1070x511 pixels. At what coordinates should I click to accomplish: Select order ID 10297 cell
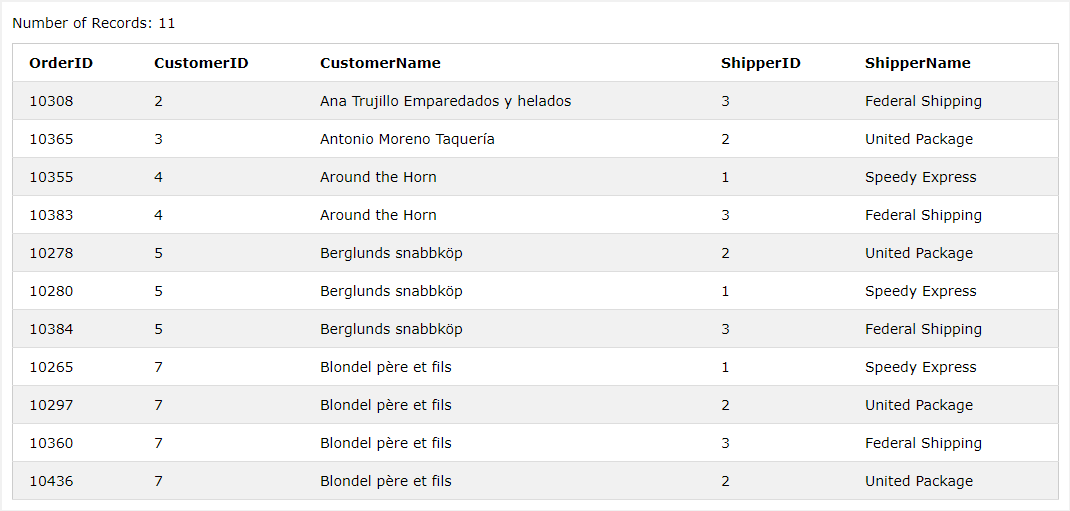pos(51,405)
